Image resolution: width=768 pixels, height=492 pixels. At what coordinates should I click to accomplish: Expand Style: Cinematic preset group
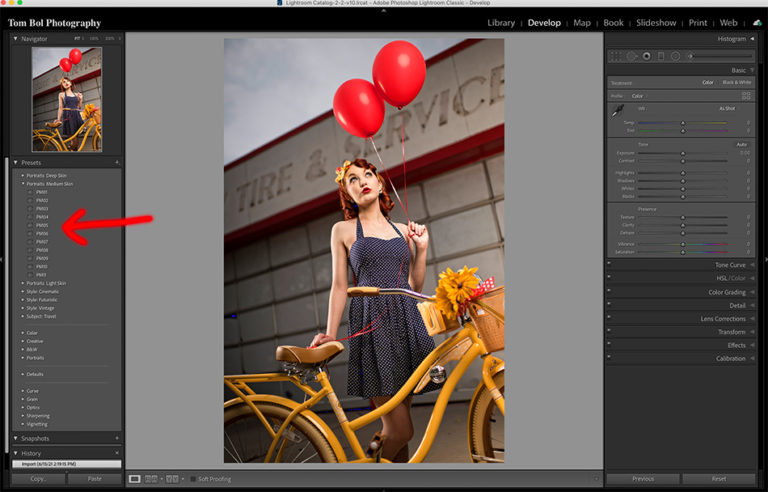pyautogui.click(x=23, y=291)
